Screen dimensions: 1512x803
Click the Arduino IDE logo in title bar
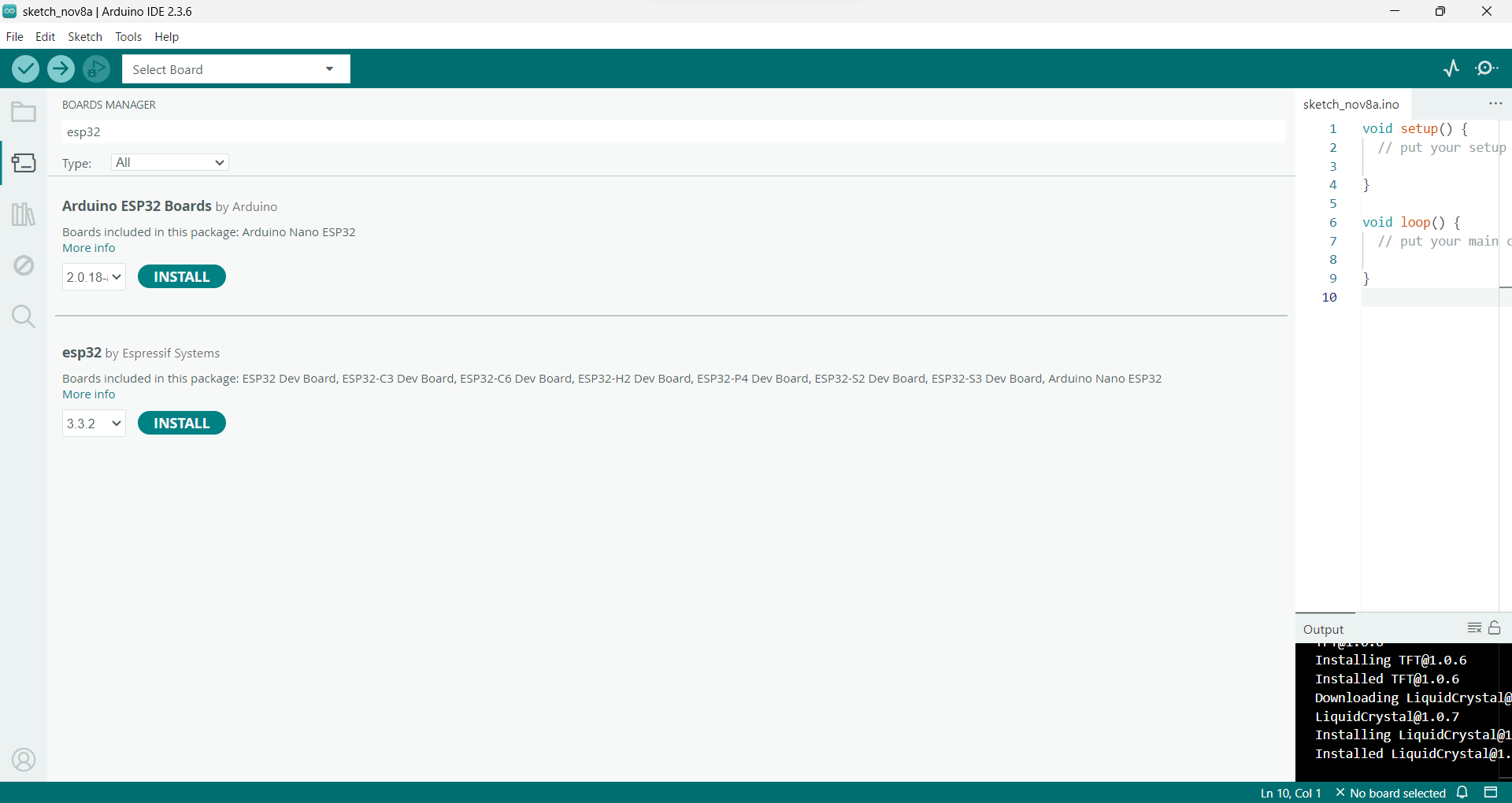click(x=9, y=11)
